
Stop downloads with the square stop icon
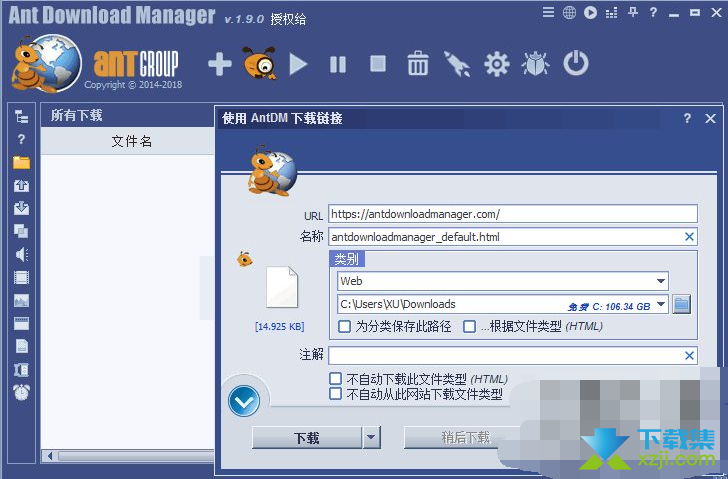coord(378,64)
